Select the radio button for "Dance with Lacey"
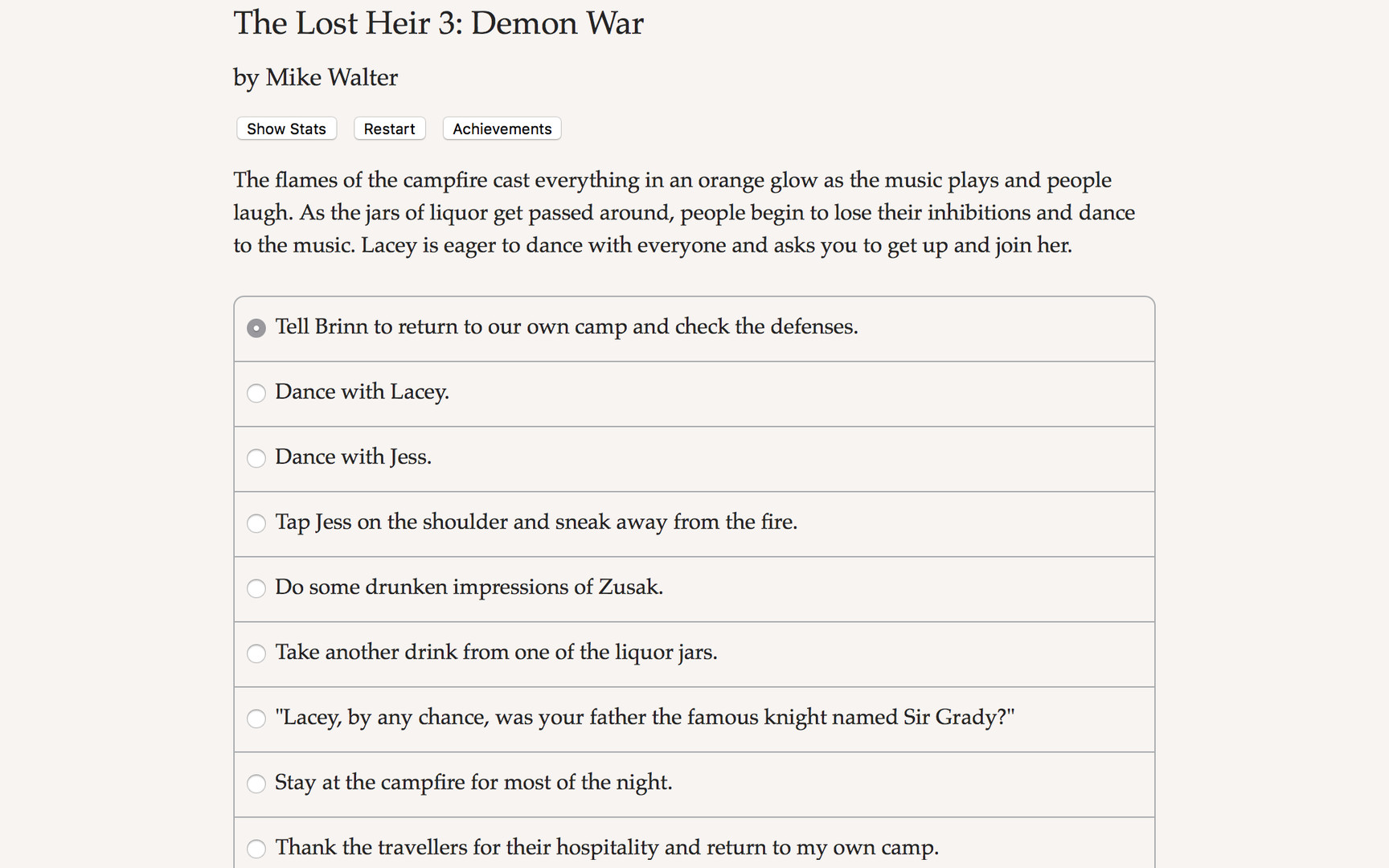This screenshot has width=1389, height=868. 256,394
